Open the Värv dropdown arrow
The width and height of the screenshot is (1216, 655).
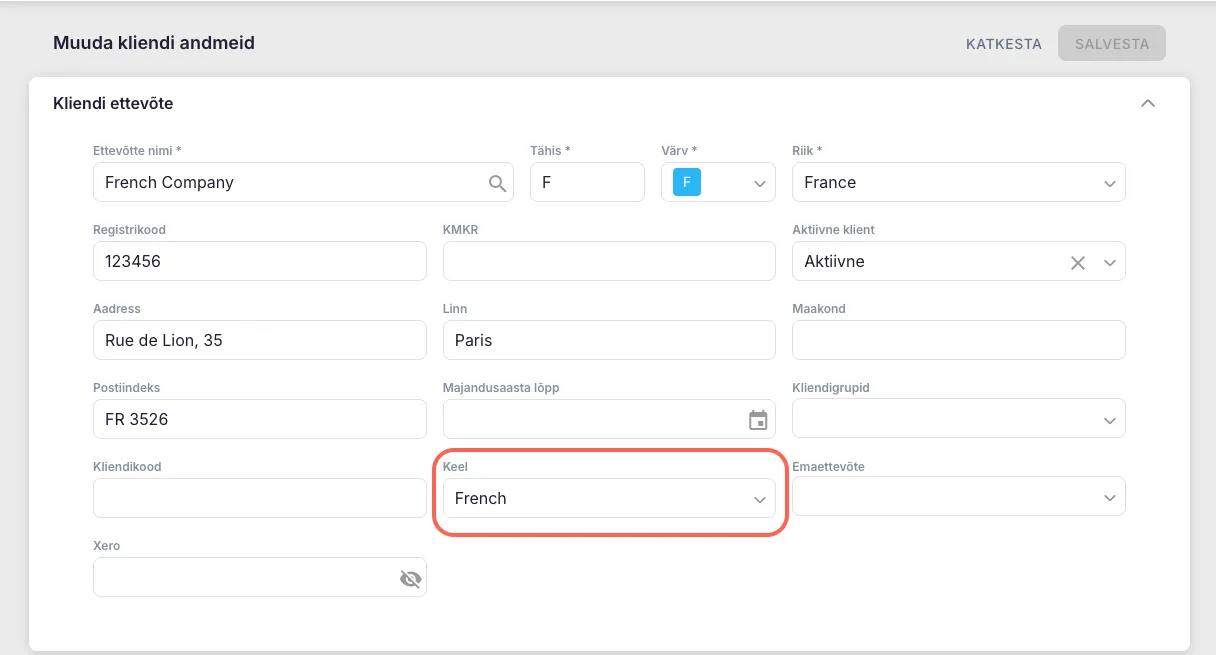pos(759,184)
